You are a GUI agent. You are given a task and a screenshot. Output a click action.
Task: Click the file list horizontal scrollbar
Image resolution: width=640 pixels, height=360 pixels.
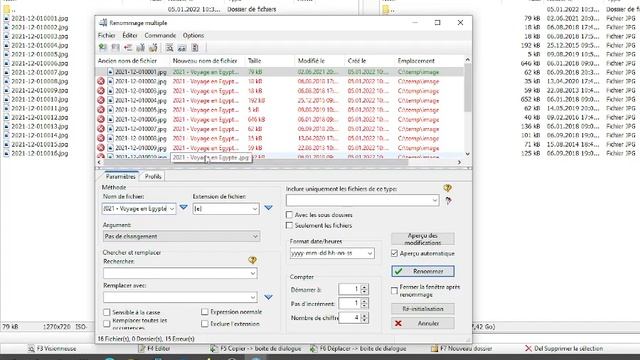255,162
